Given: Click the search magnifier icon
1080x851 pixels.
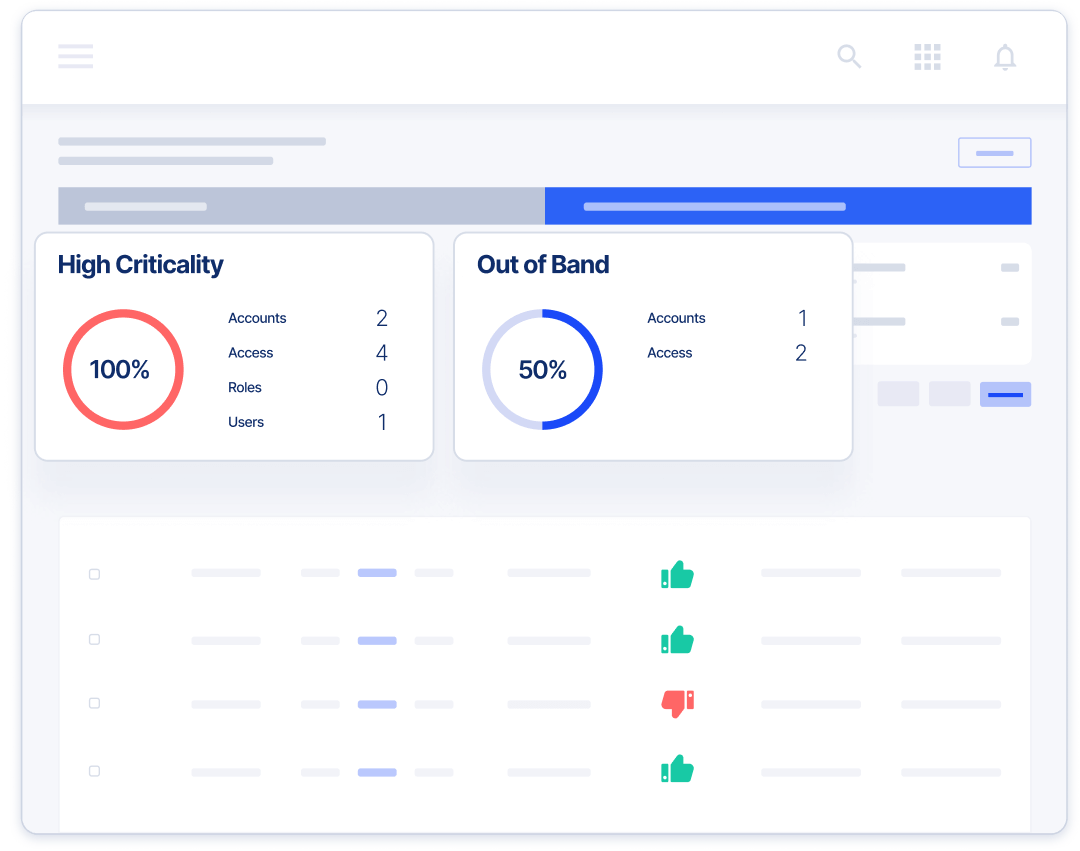Looking at the screenshot, I should [x=849, y=57].
